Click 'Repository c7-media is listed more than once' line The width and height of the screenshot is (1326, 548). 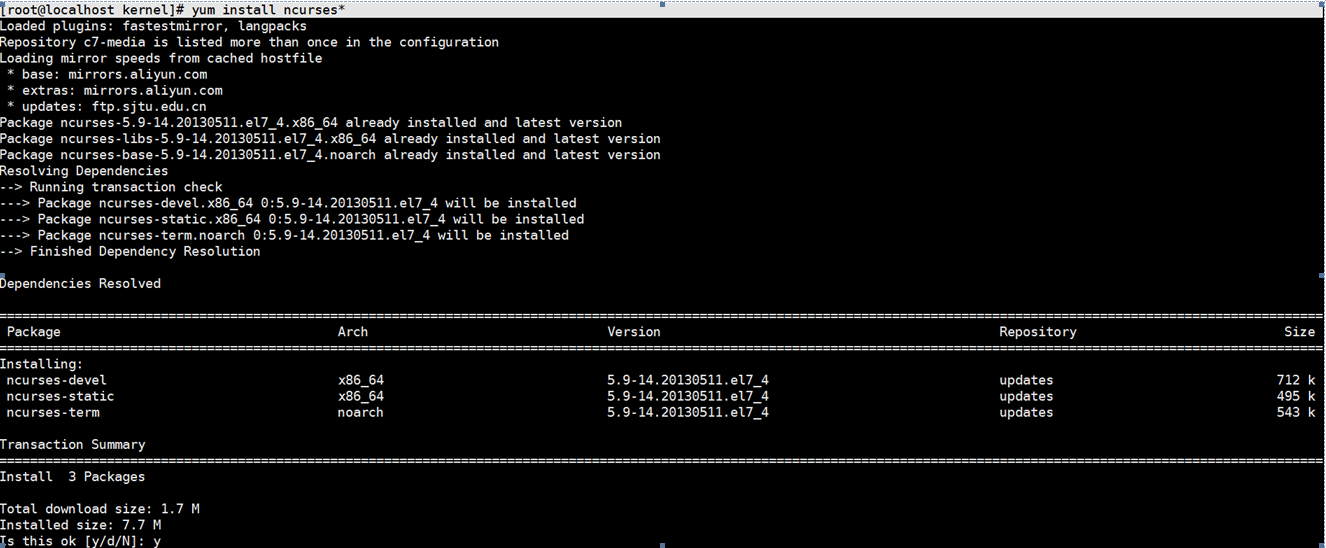pos(249,42)
